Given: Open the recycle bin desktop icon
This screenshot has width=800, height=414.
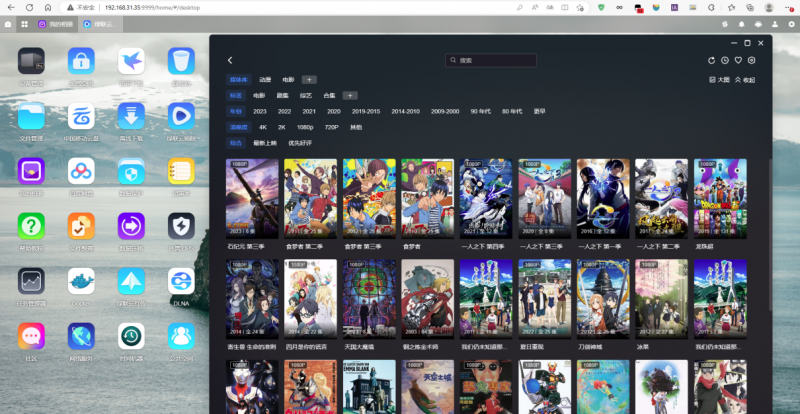Looking at the screenshot, I should [181, 61].
